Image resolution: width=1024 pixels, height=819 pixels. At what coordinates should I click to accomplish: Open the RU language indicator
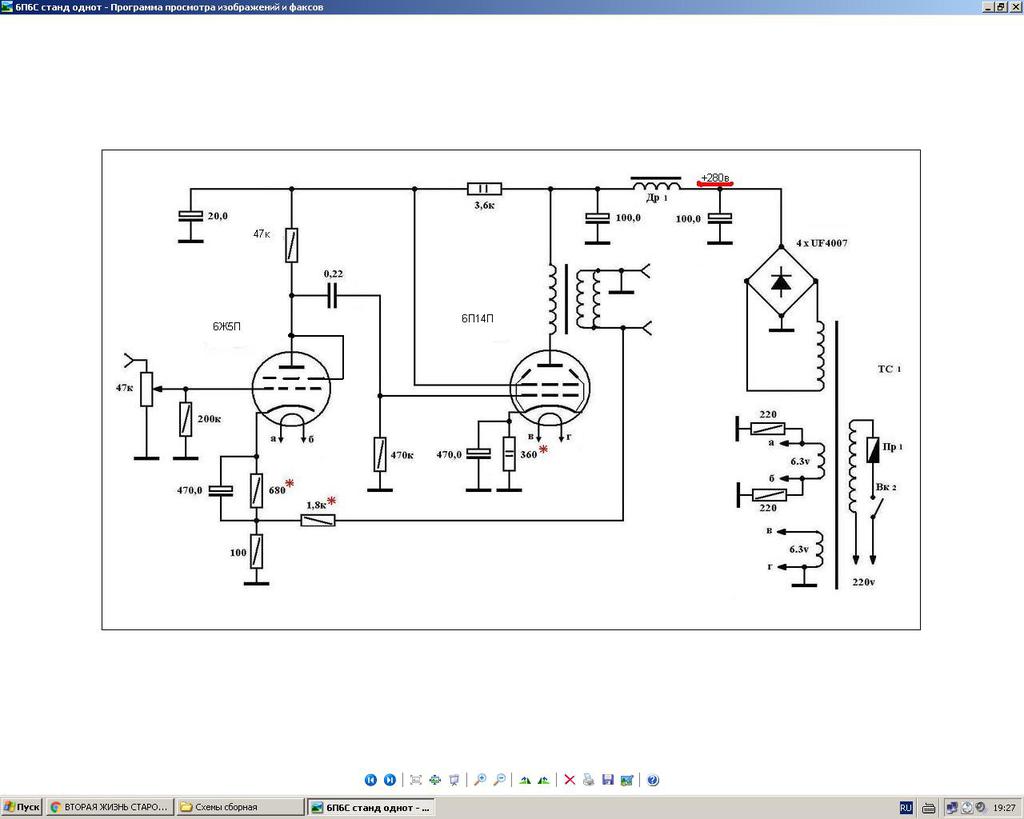click(906, 808)
